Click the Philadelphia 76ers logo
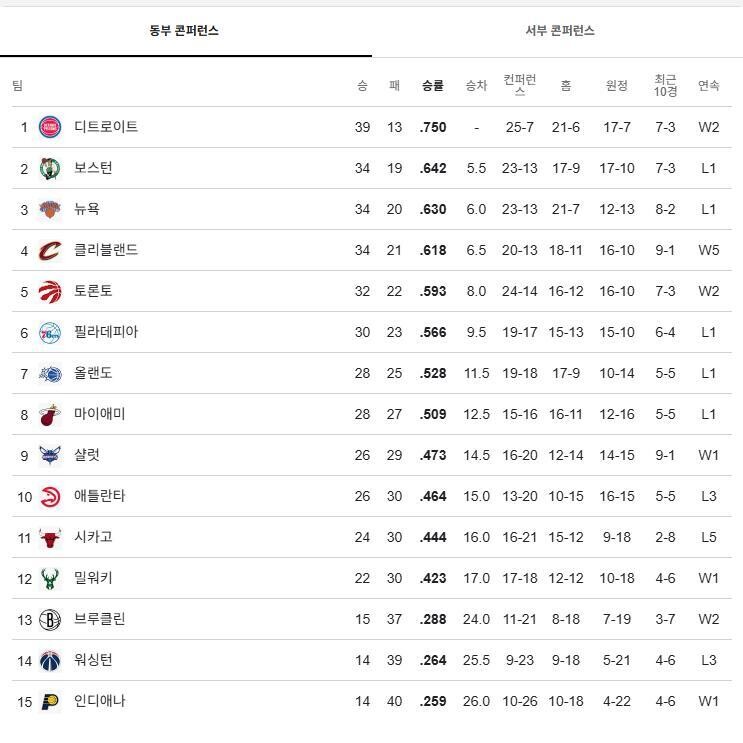743x743 pixels. coord(50,332)
